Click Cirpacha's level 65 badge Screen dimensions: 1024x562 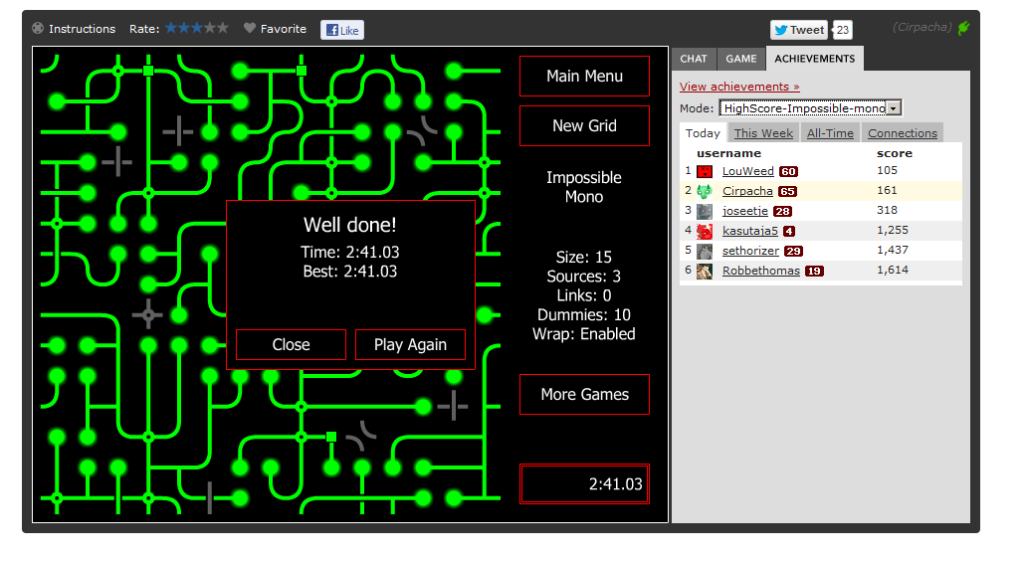787,192
